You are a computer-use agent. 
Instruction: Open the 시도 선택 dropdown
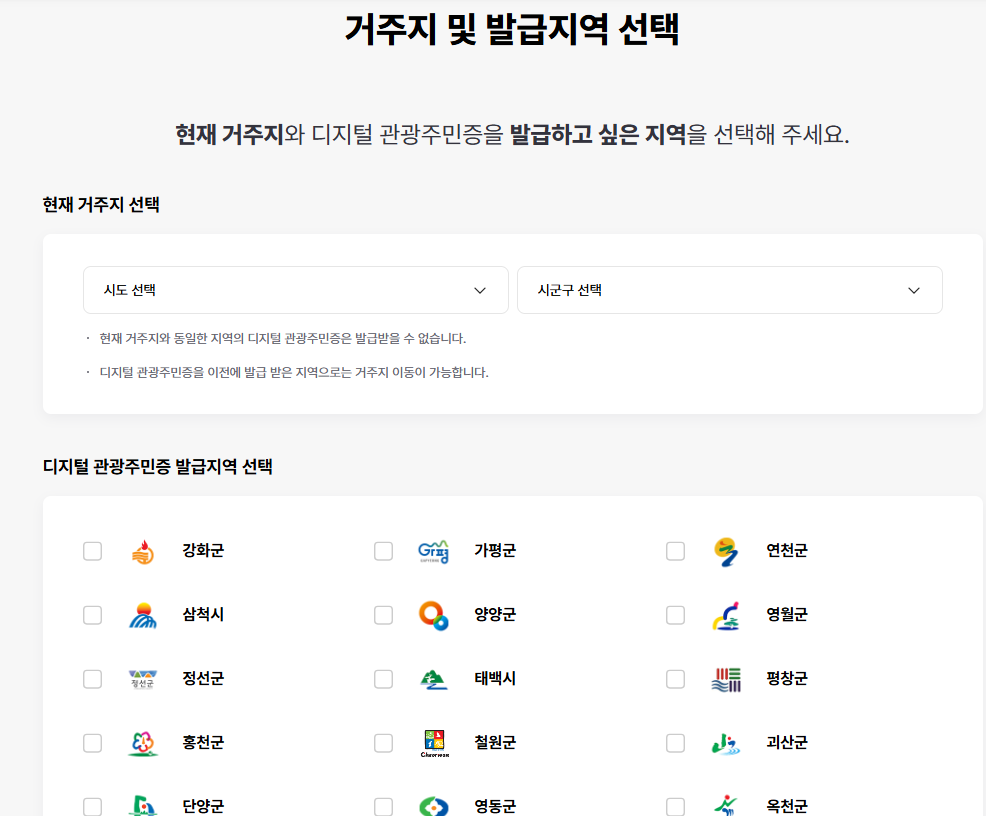pyautogui.click(x=296, y=290)
